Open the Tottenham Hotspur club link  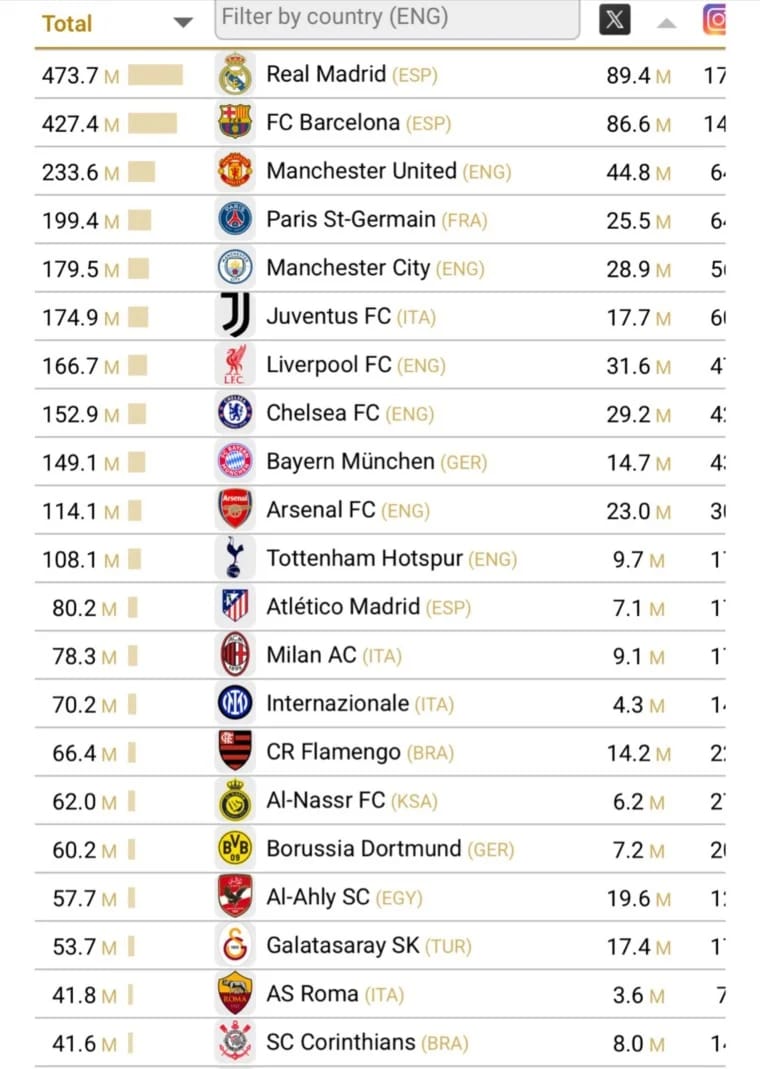click(x=364, y=558)
